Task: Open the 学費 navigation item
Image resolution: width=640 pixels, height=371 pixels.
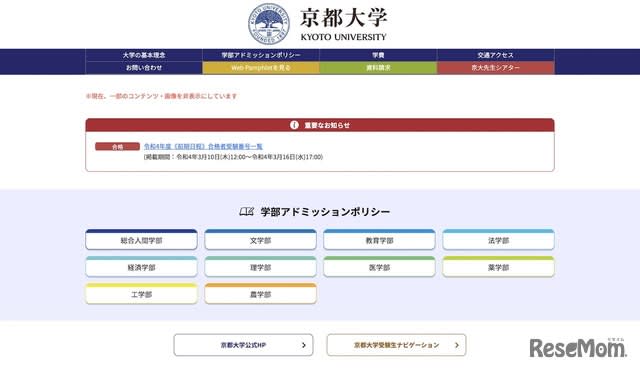Action: pyautogui.click(x=378, y=55)
